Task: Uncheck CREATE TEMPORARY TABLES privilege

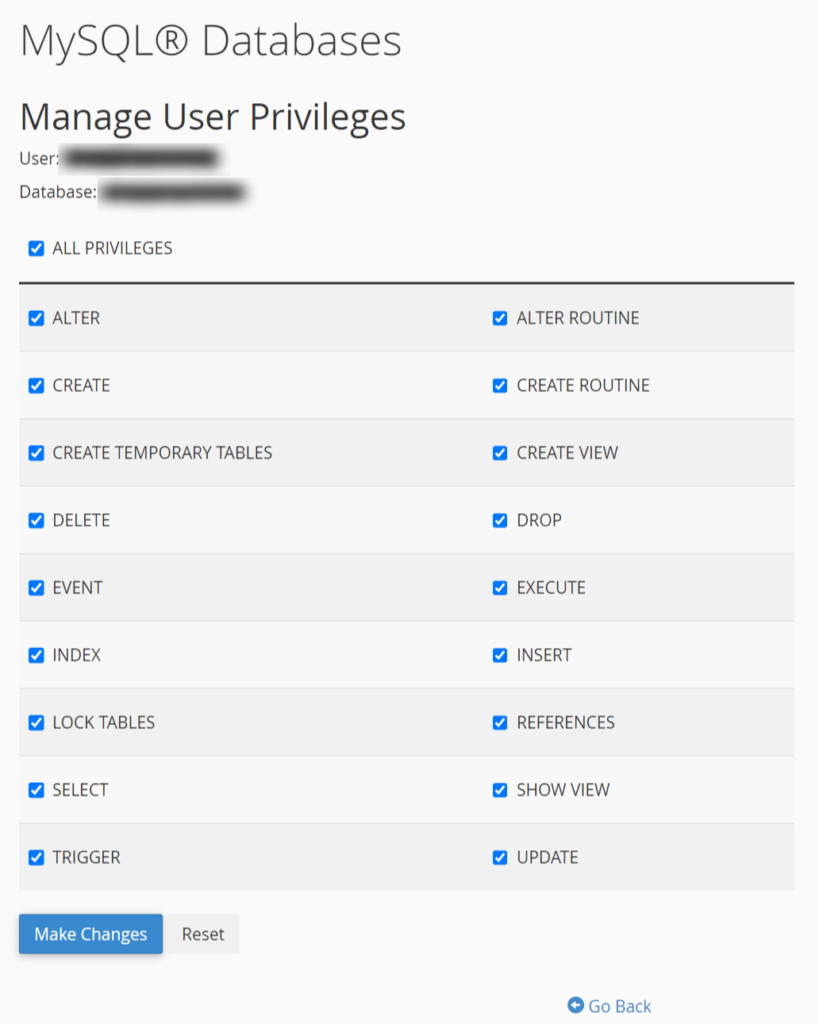Action: (x=37, y=453)
